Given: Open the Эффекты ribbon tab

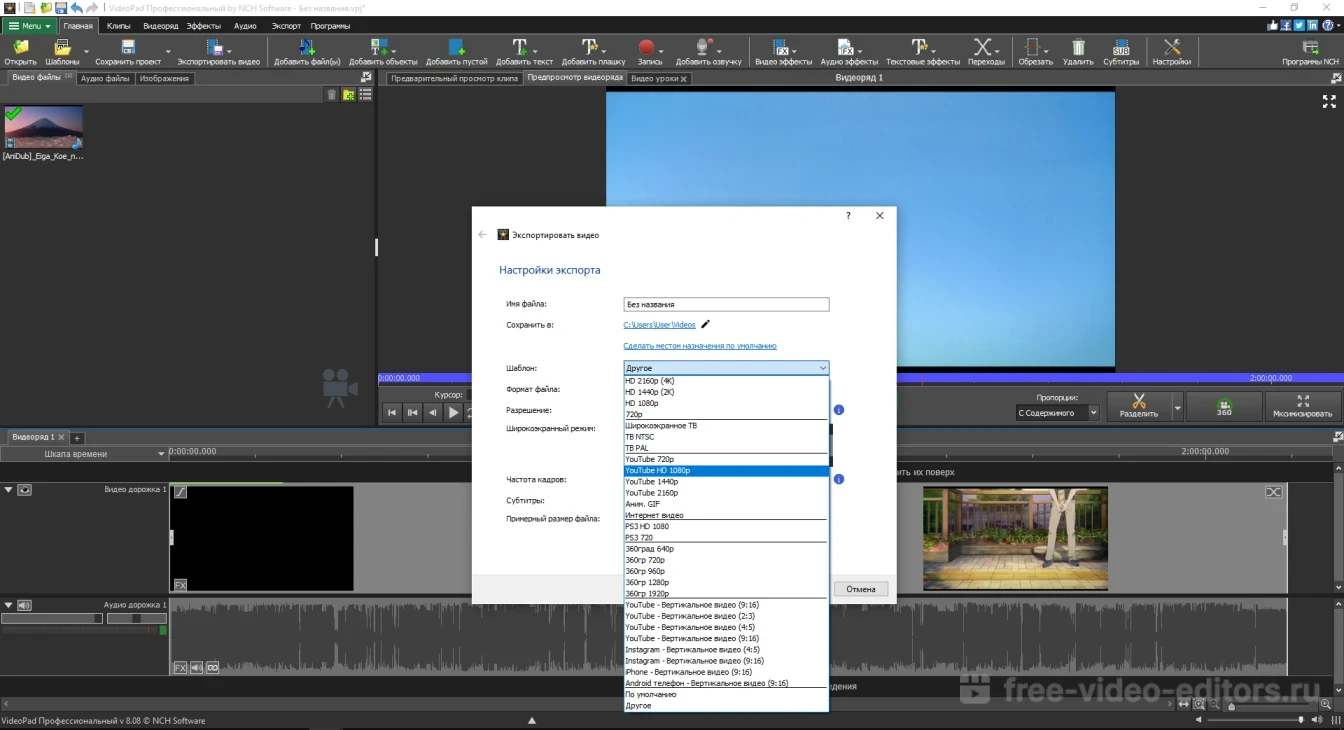Looking at the screenshot, I should pos(204,26).
